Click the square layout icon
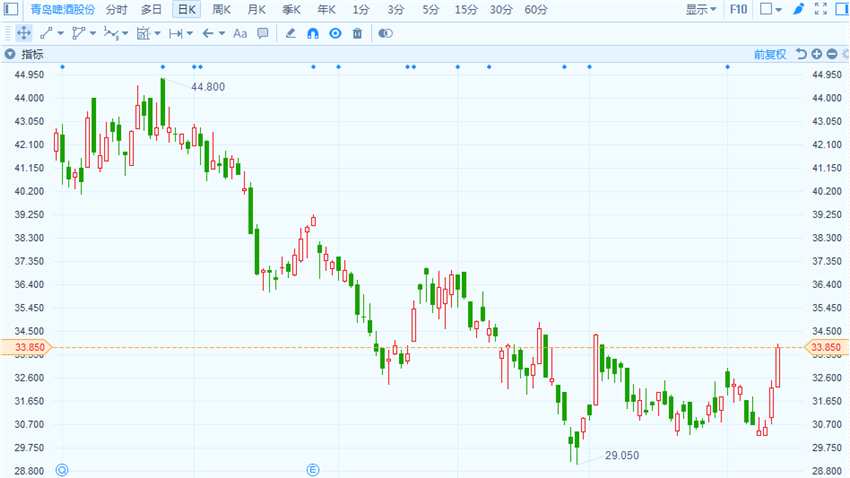 coord(766,9)
